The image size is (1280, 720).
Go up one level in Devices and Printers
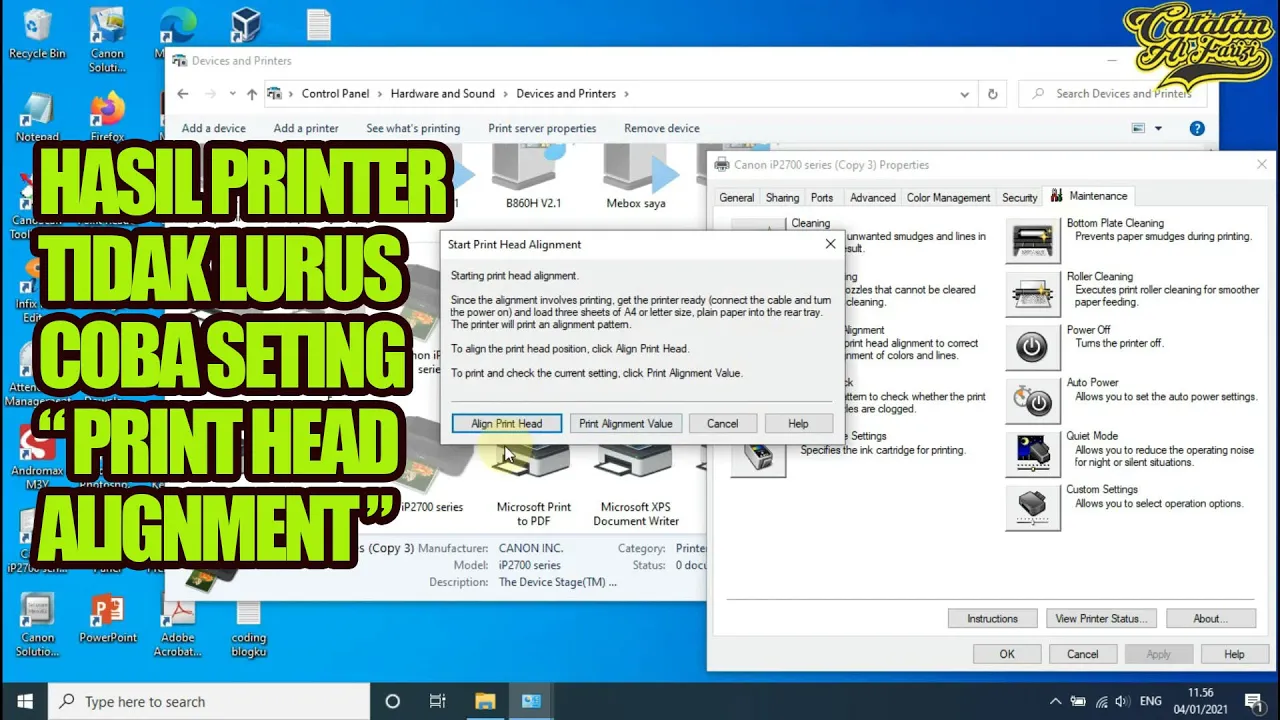[252, 94]
